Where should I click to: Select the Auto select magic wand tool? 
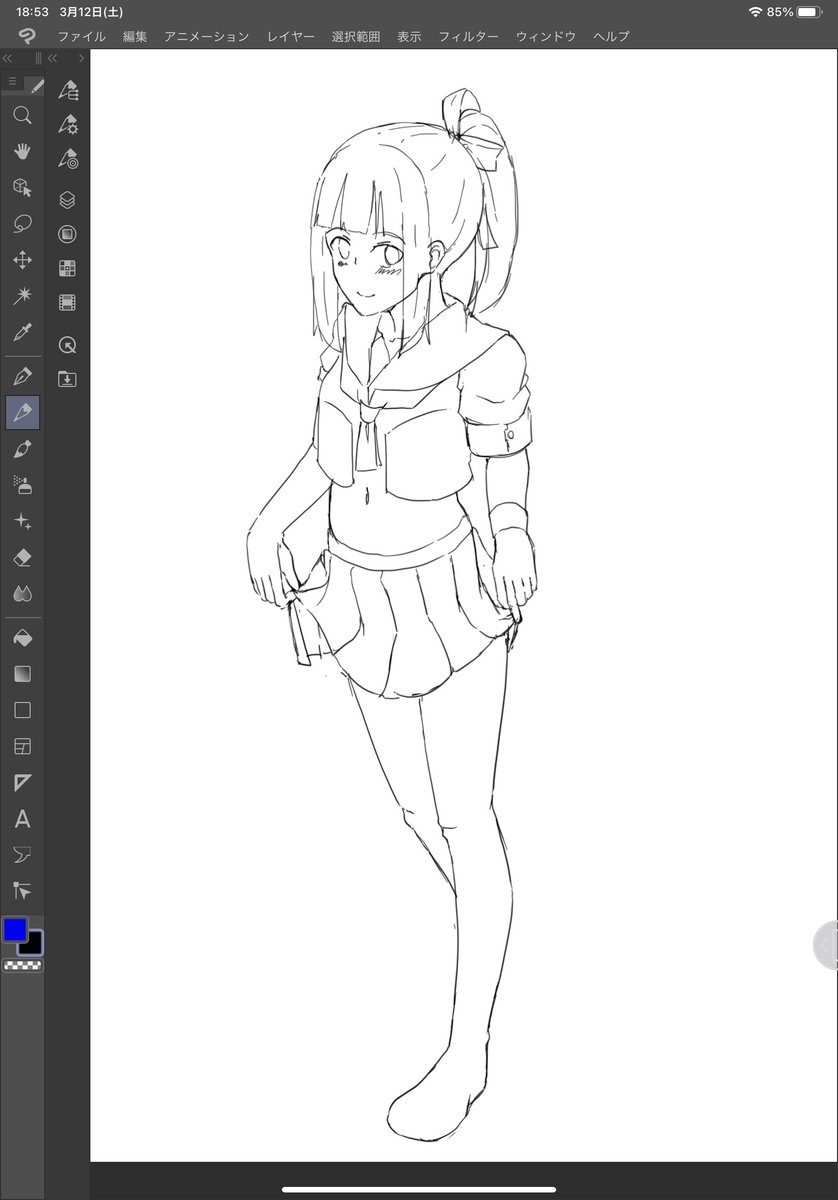tap(22, 296)
